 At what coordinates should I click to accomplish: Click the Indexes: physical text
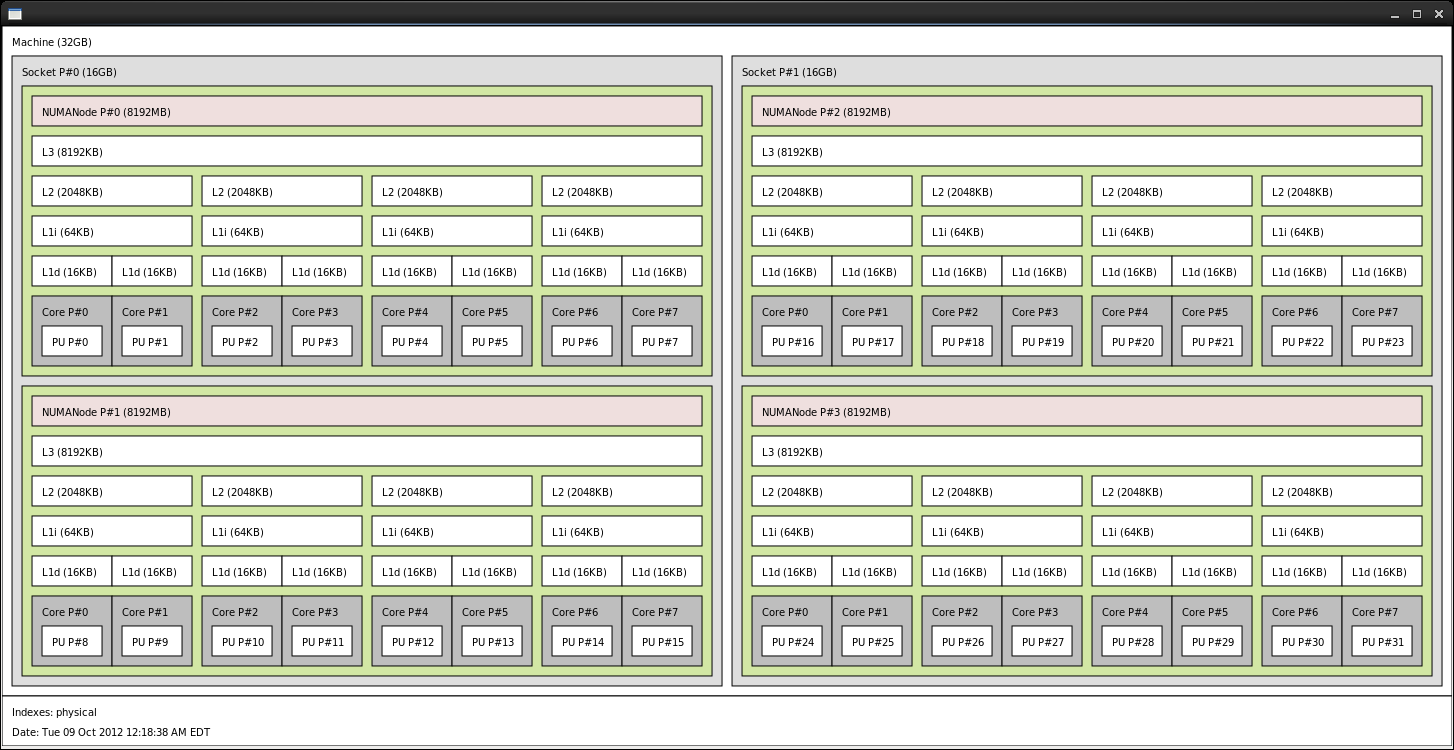[55, 712]
